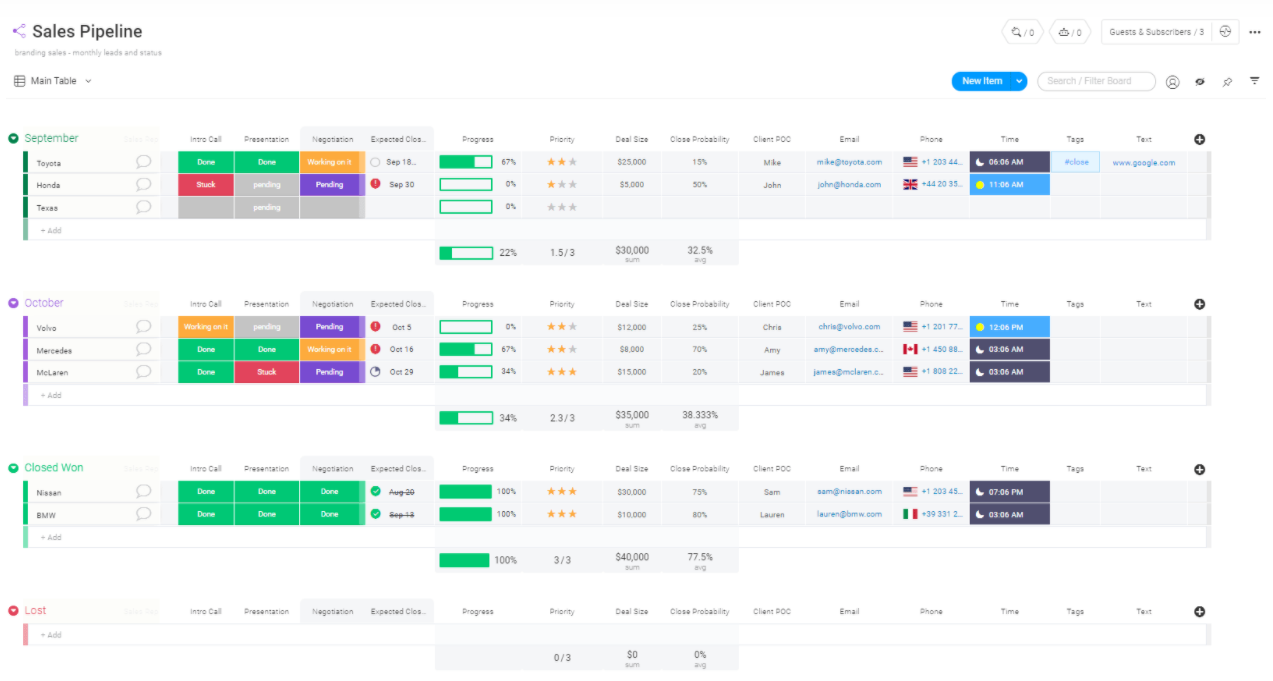The width and height of the screenshot is (1273, 681).
Task: Click the overdue alert icon for Volvo
Action: (x=375, y=326)
